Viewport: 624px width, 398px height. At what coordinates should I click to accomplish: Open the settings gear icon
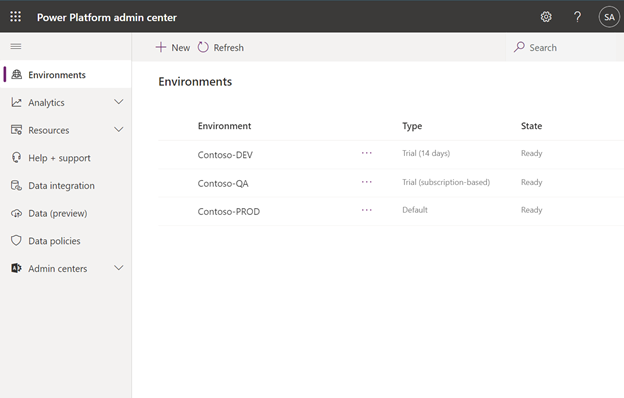coord(546,17)
